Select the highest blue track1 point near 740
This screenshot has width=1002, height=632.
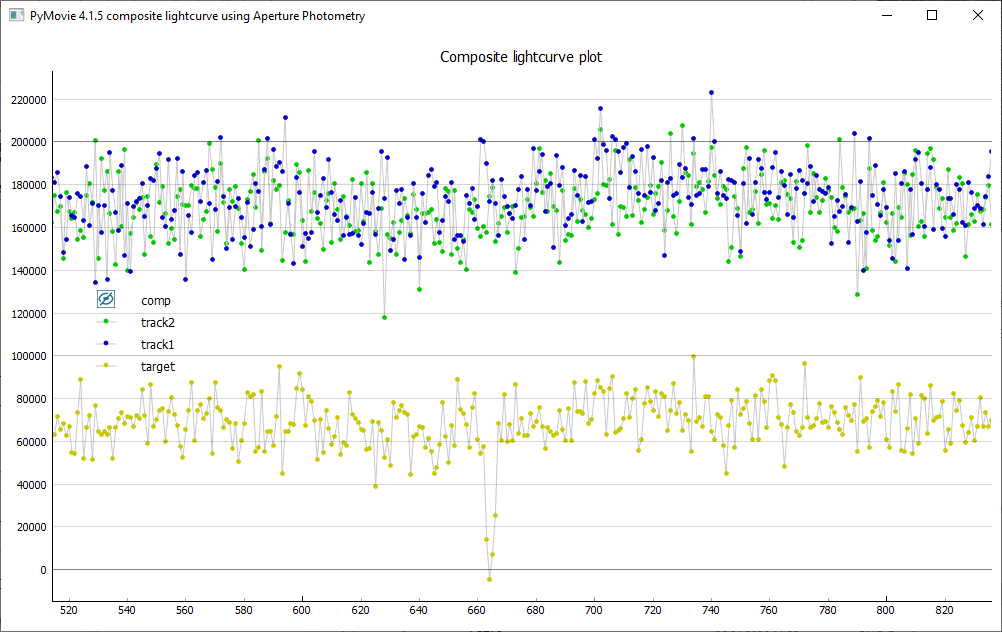tap(711, 92)
